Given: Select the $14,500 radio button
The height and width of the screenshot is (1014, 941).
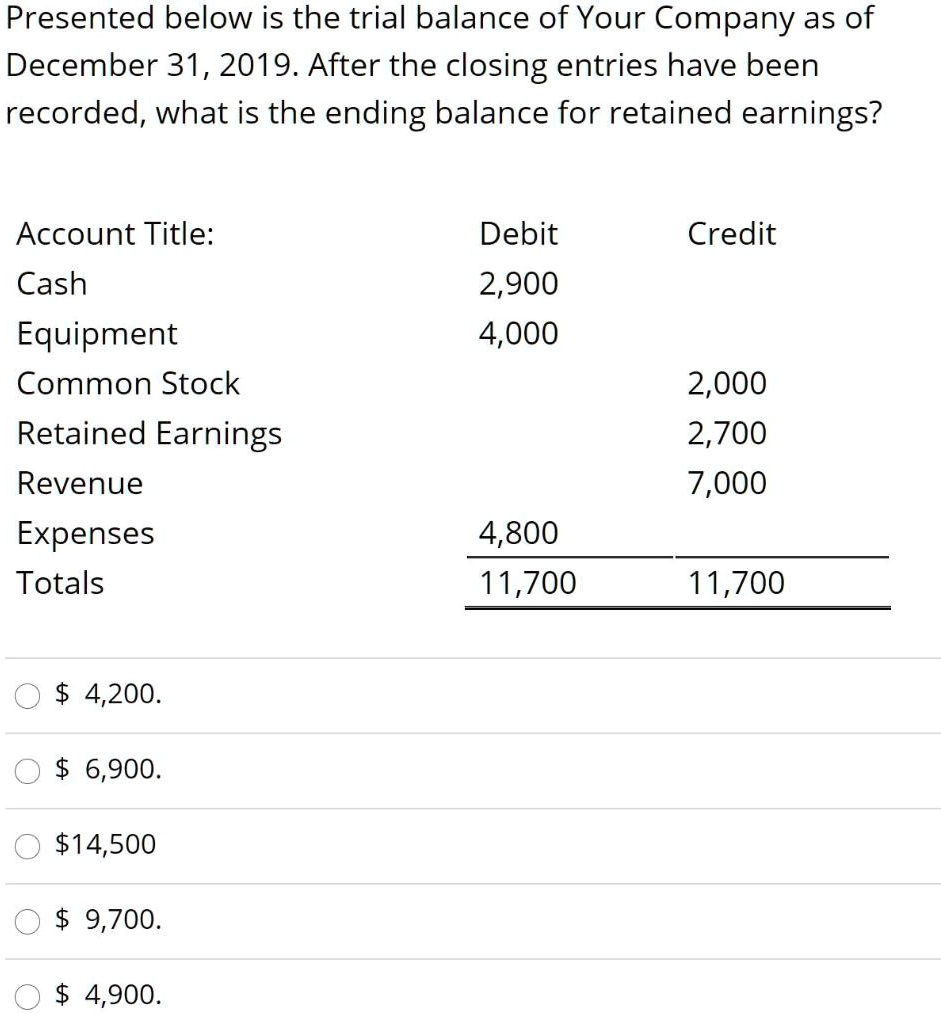Looking at the screenshot, I should (26, 845).
